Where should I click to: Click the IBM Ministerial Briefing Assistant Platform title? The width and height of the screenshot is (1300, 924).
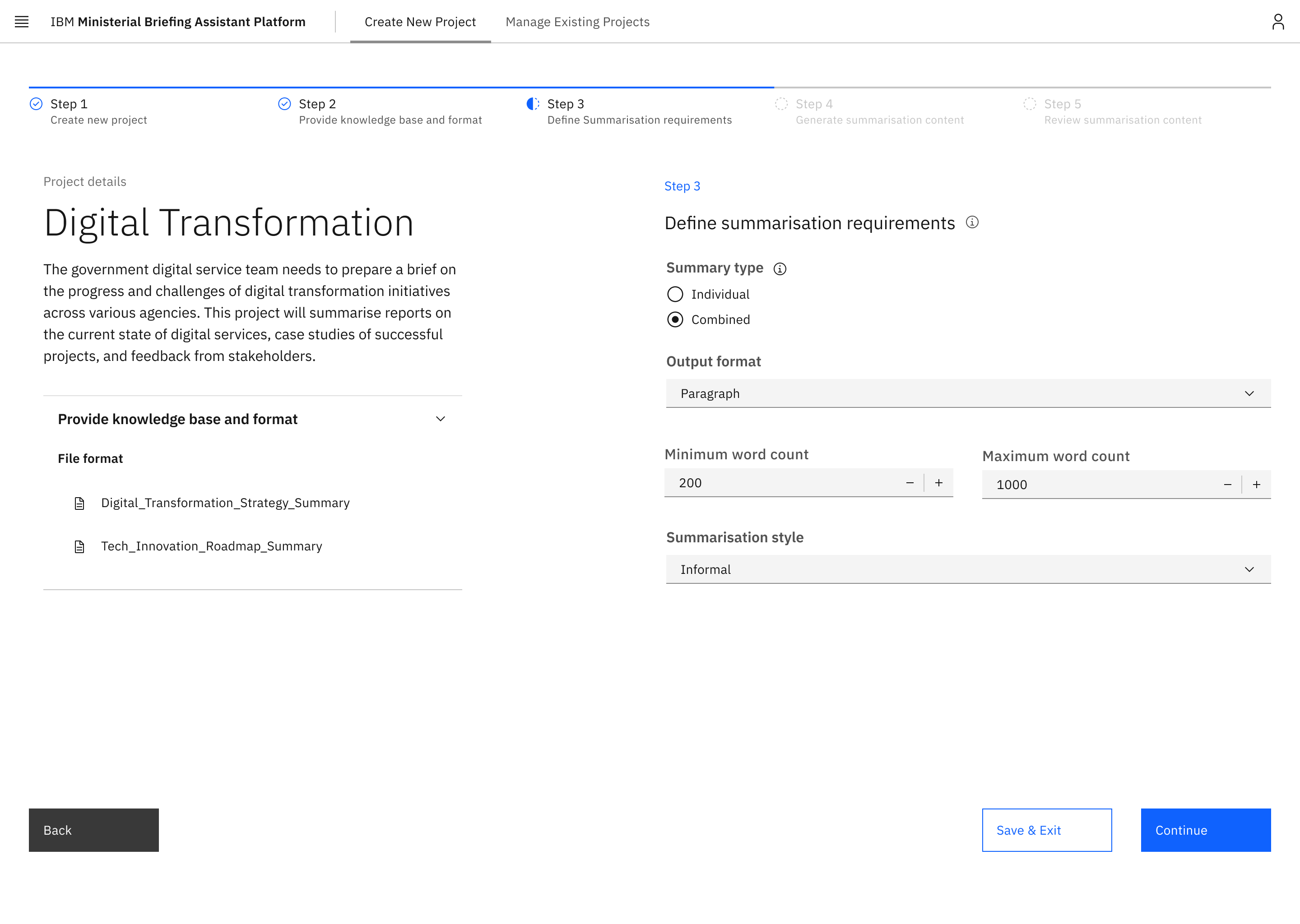[x=177, y=22]
